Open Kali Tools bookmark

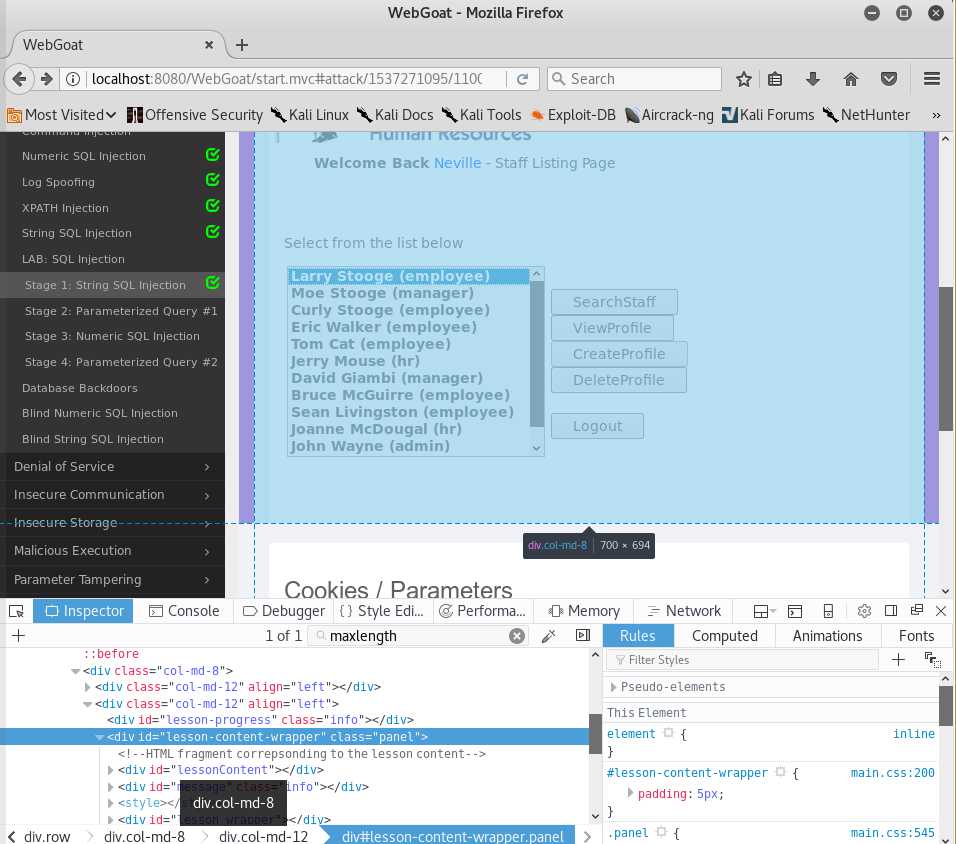coord(482,115)
